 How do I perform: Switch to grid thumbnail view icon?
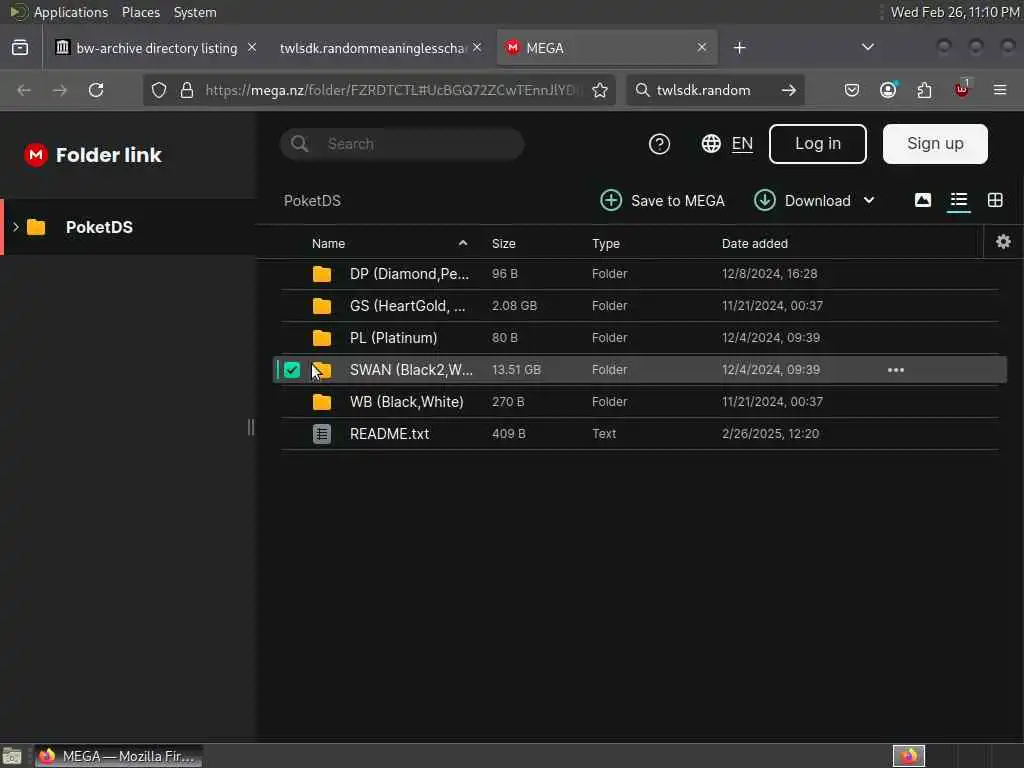point(995,200)
